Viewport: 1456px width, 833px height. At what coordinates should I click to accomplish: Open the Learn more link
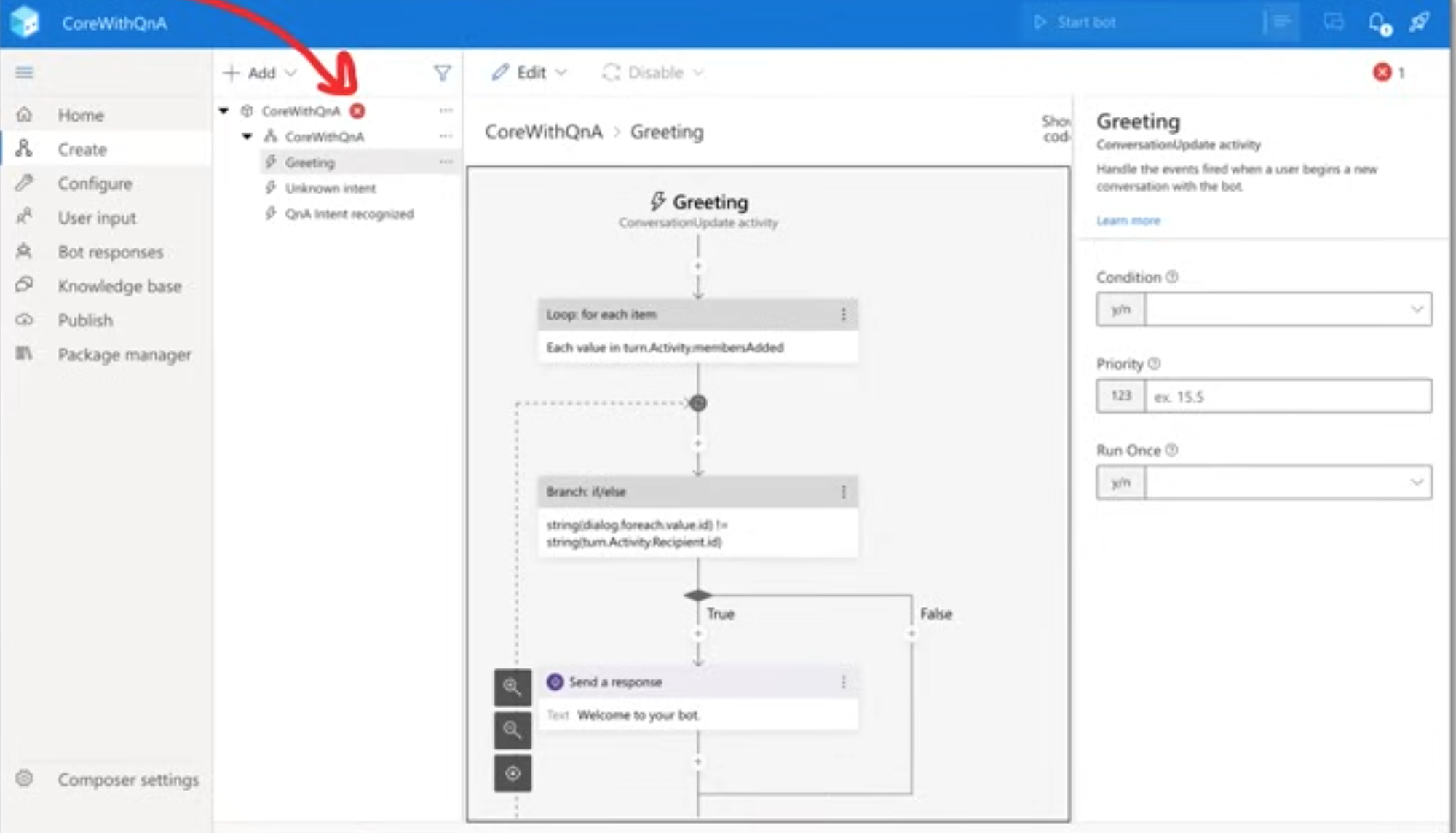tap(1128, 221)
